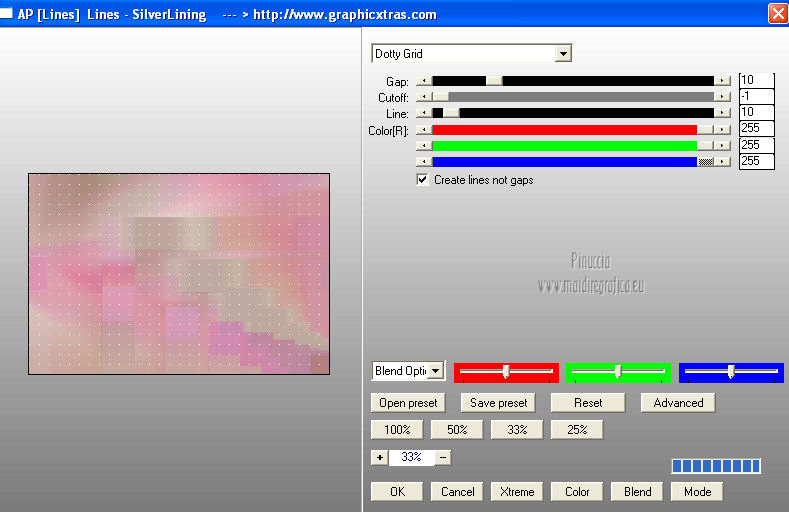This screenshot has height=512, width=789.
Task: Click the red Color slider right arrow
Action: [x=723, y=130]
